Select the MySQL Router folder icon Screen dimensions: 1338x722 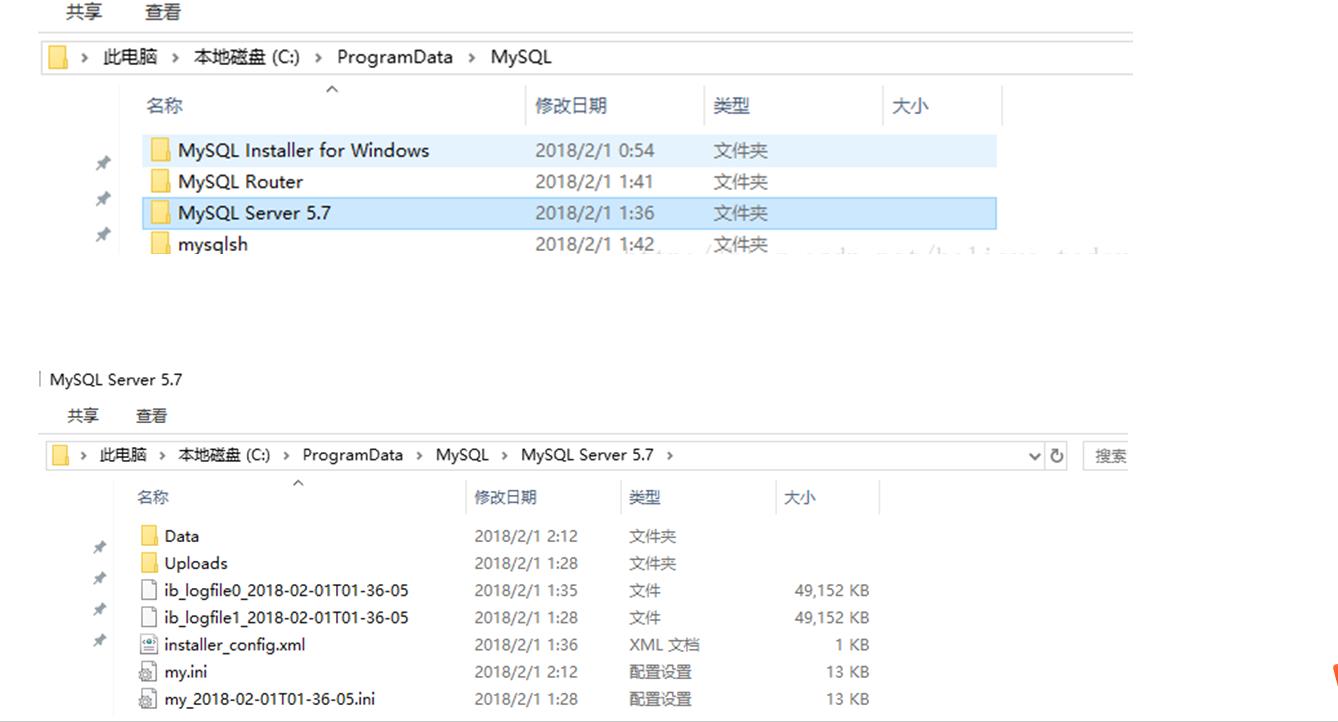[160, 182]
